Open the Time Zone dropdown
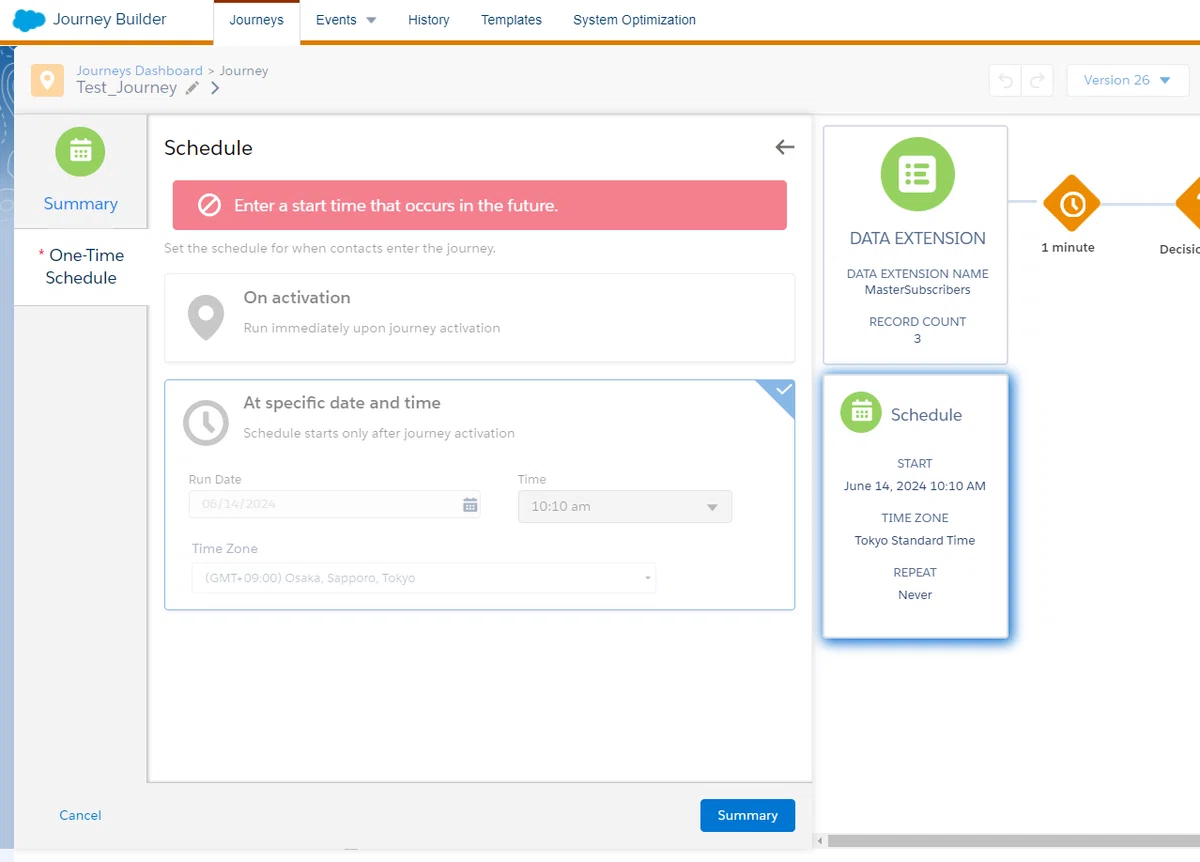Image resolution: width=1200 pixels, height=862 pixels. [x=424, y=578]
